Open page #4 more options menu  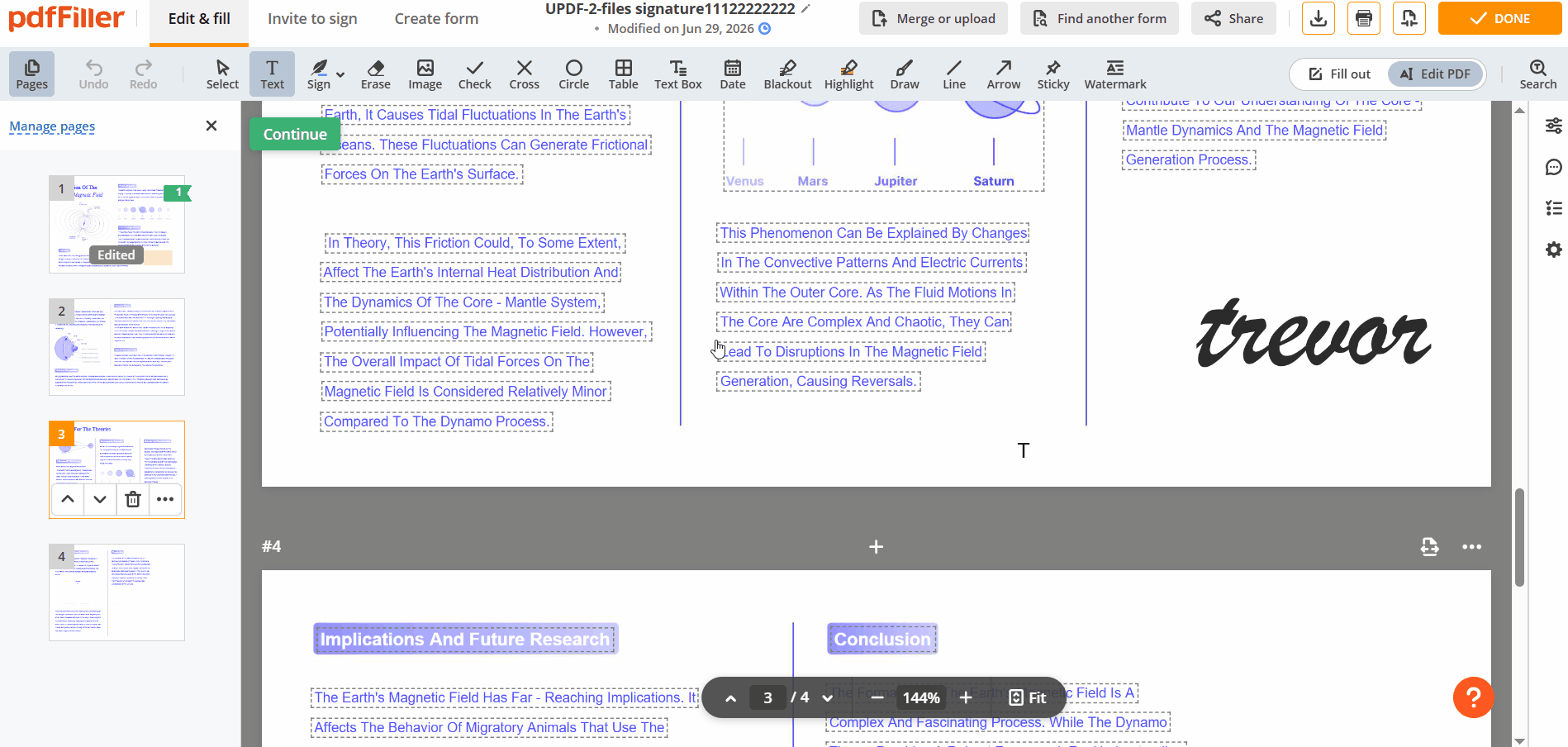tap(1471, 546)
